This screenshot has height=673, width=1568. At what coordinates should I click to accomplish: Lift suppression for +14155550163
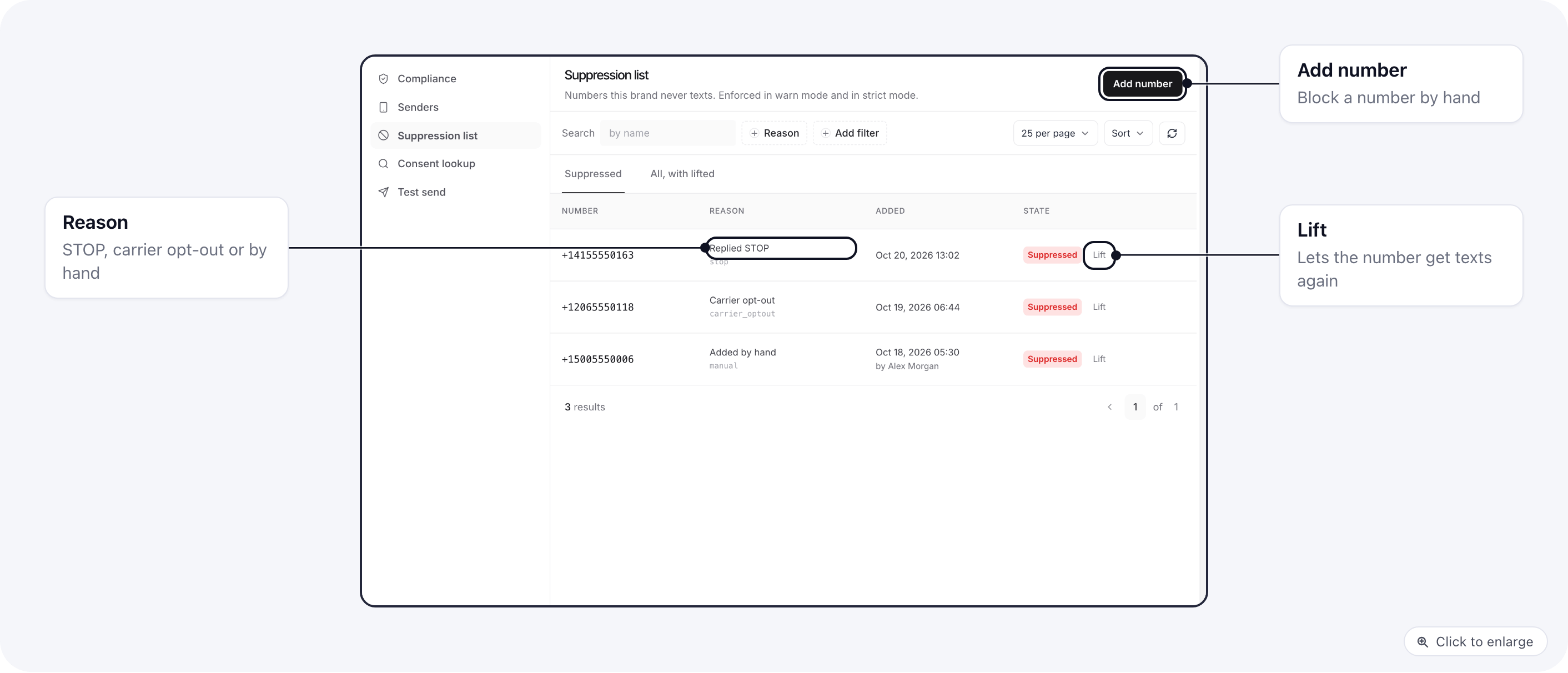point(1099,255)
